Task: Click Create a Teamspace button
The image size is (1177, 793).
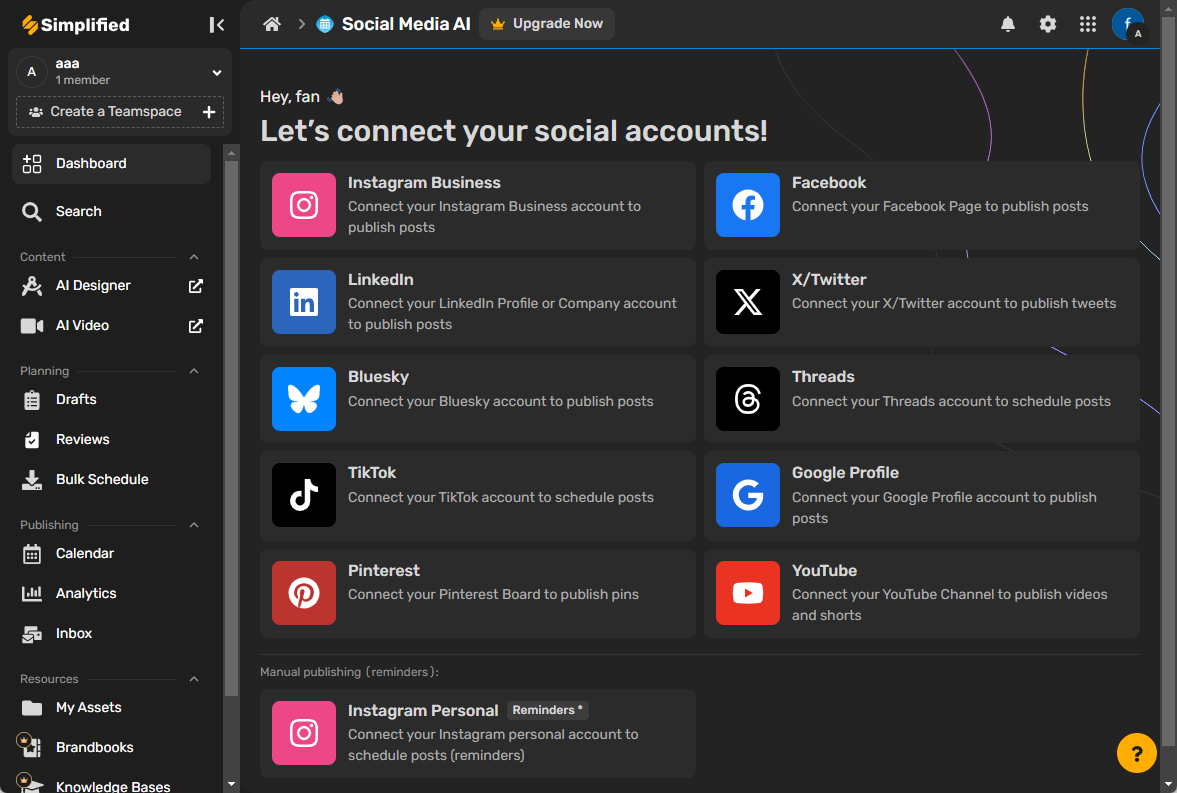Action: pos(119,112)
